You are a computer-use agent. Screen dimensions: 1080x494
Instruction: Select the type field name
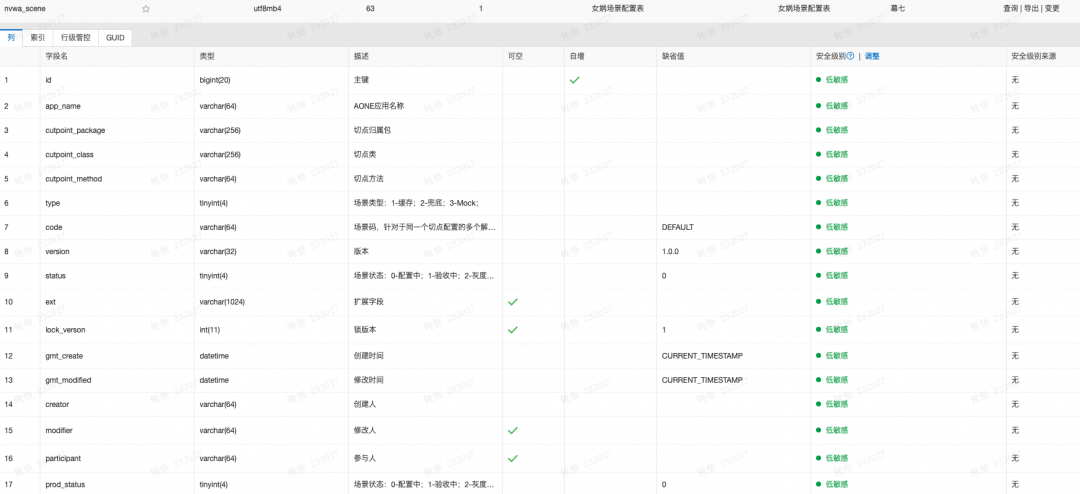click(52, 203)
